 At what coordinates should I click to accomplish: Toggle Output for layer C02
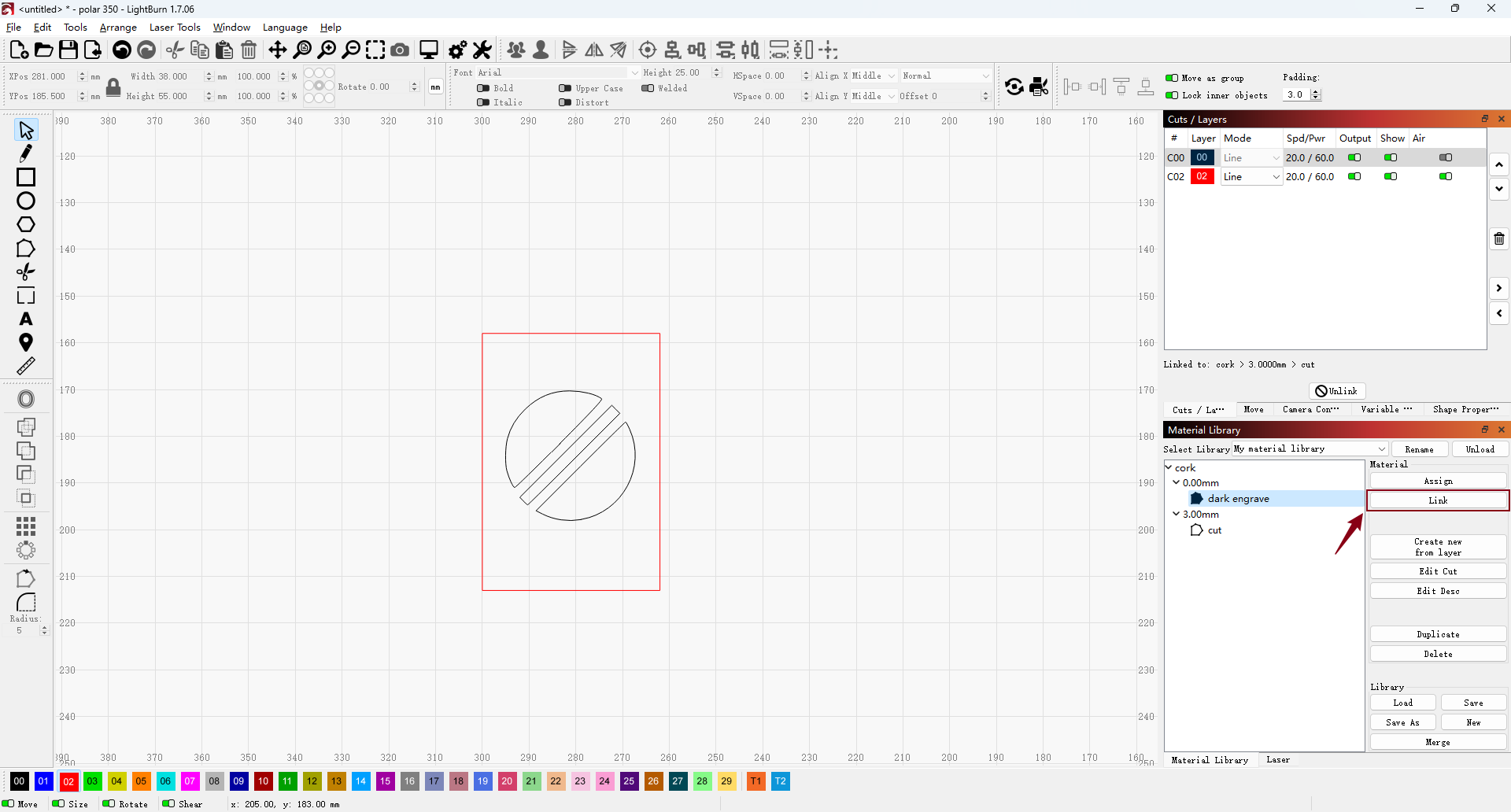(1354, 176)
